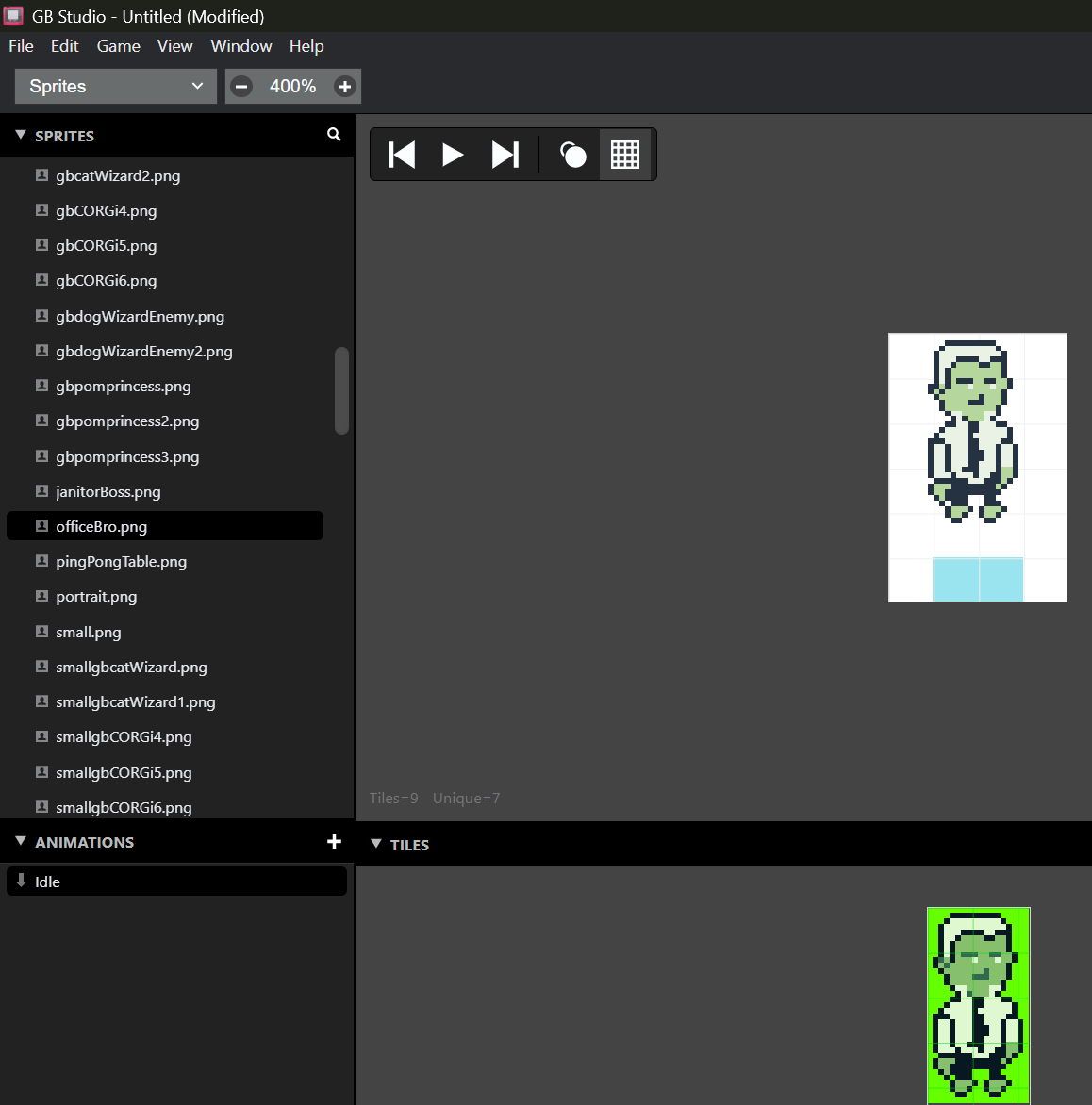Viewport: 1092px width, 1105px height.
Task: Select smallgbCORGi5.png sprite
Action: (x=165, y=772)
